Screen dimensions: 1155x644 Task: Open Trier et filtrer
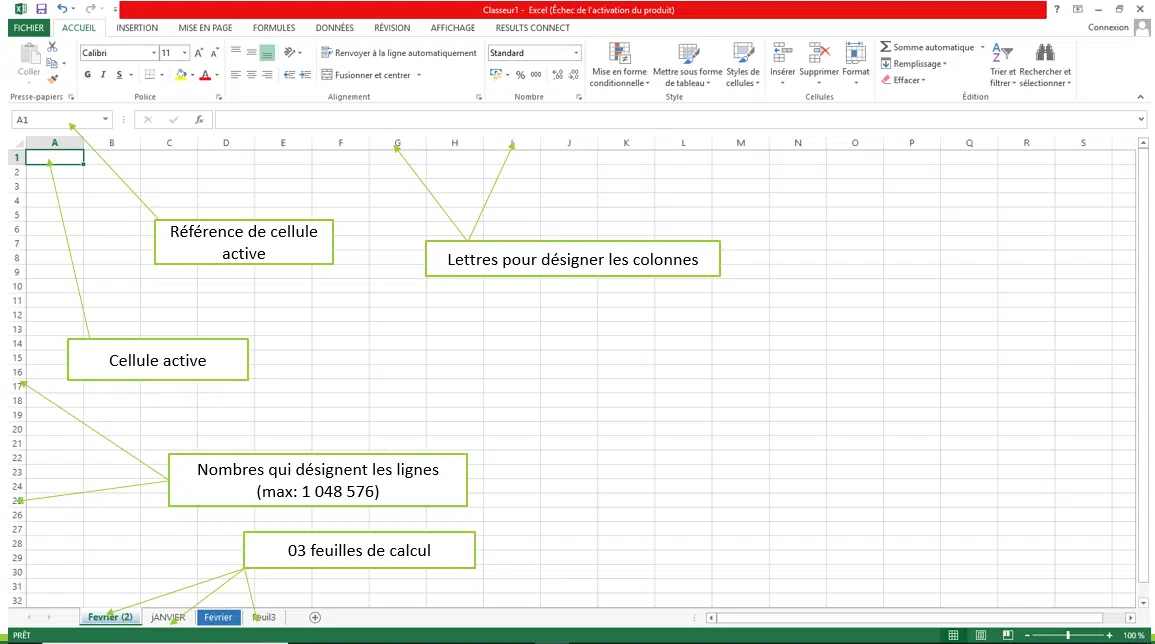(x=1003, y=65)
